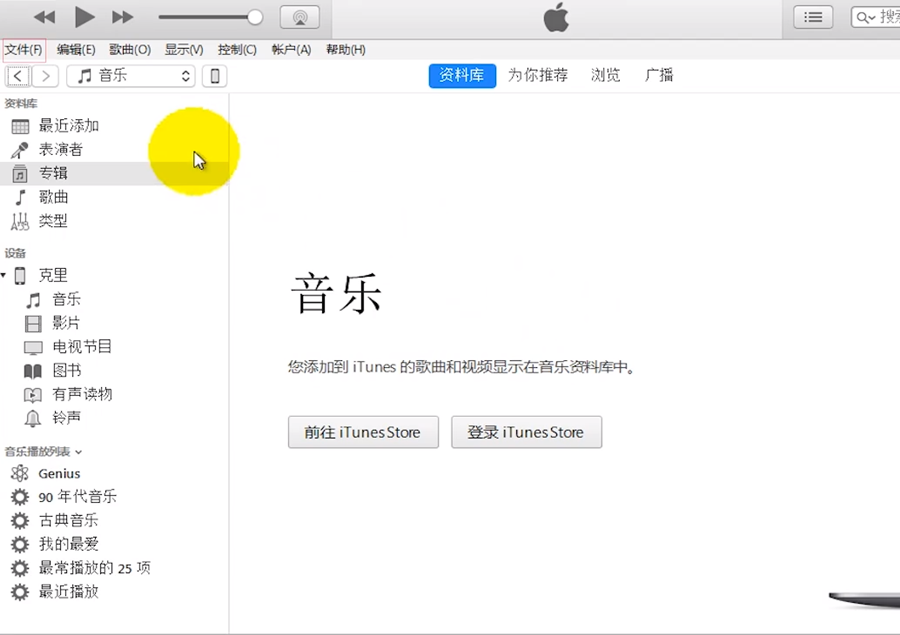The width and height of the screenshot is (900, 635).
Task: Click the 前往 iTunes Store button
Action: click(x=363, y=432)
